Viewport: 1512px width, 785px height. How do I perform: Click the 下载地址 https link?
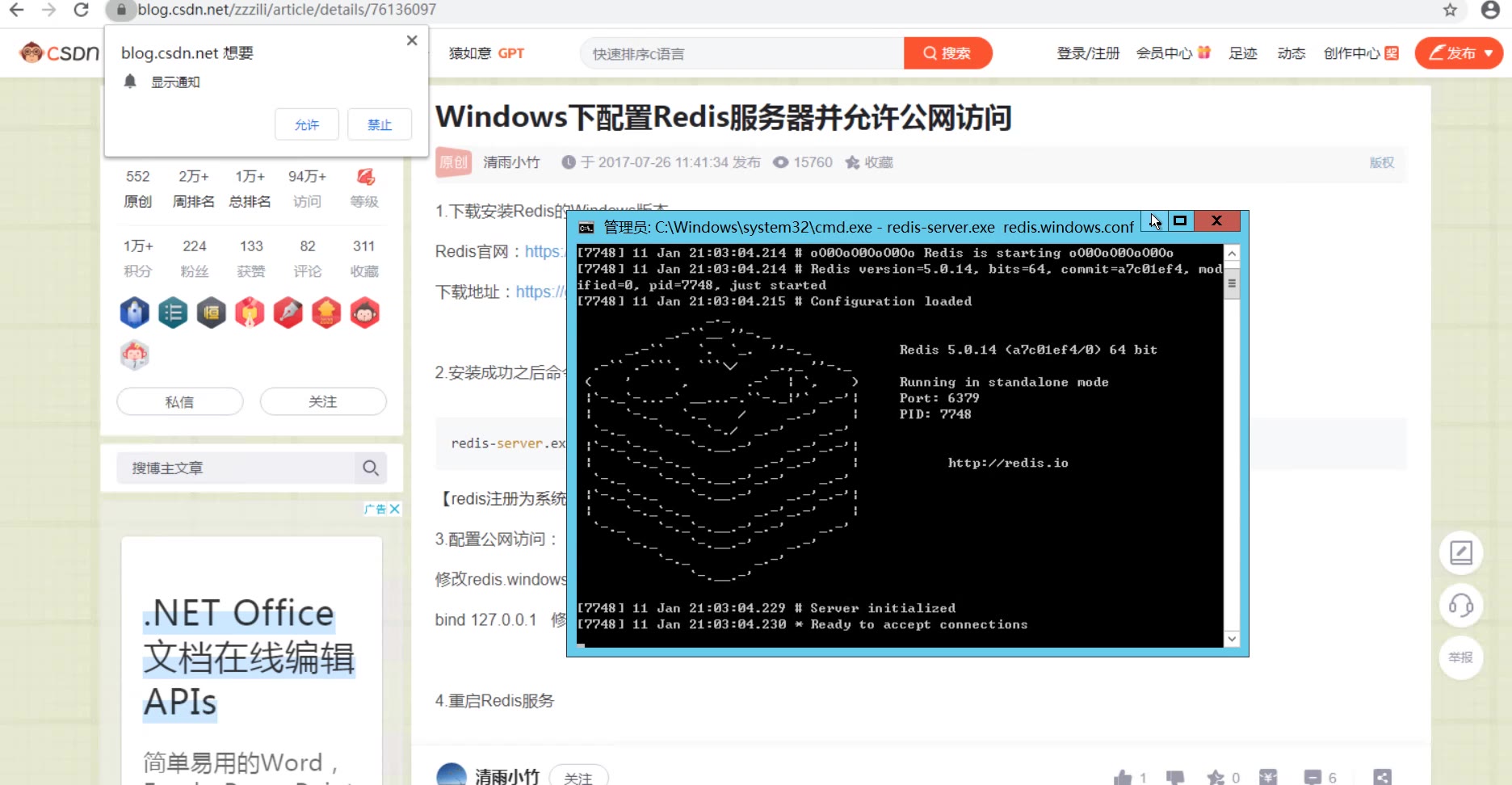click(x=540, y=292)
